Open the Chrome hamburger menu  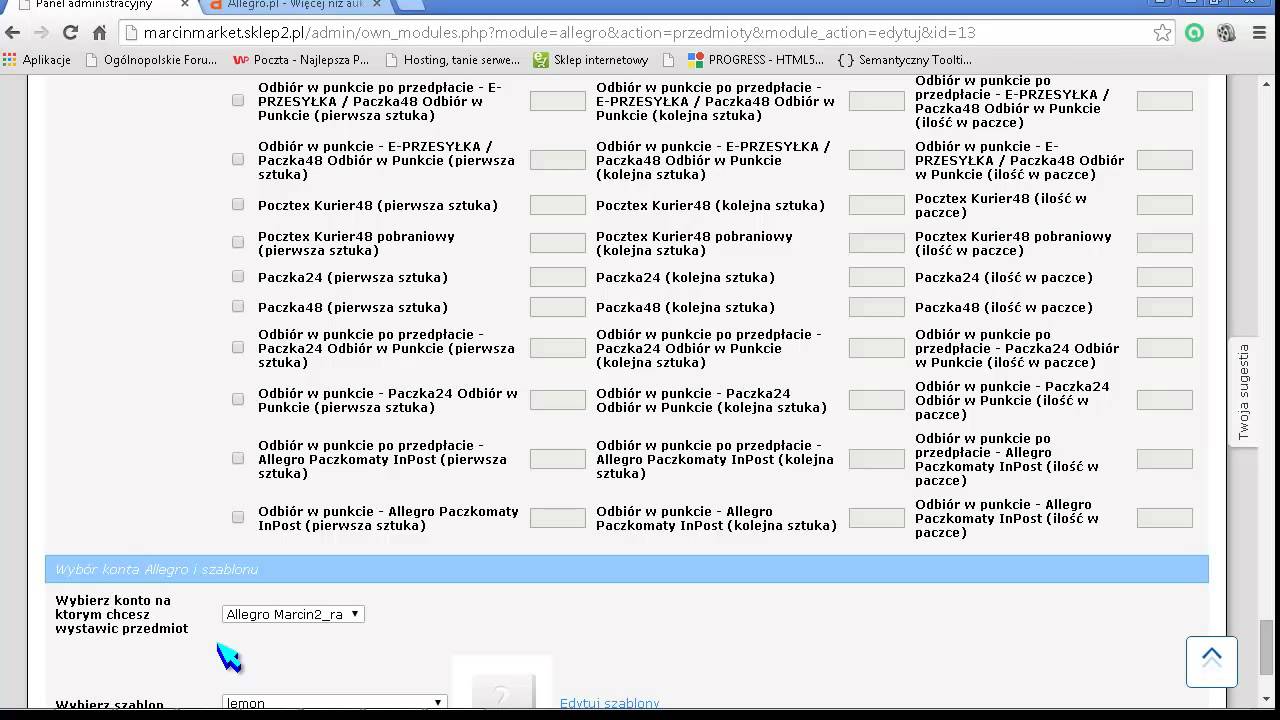1260,33
